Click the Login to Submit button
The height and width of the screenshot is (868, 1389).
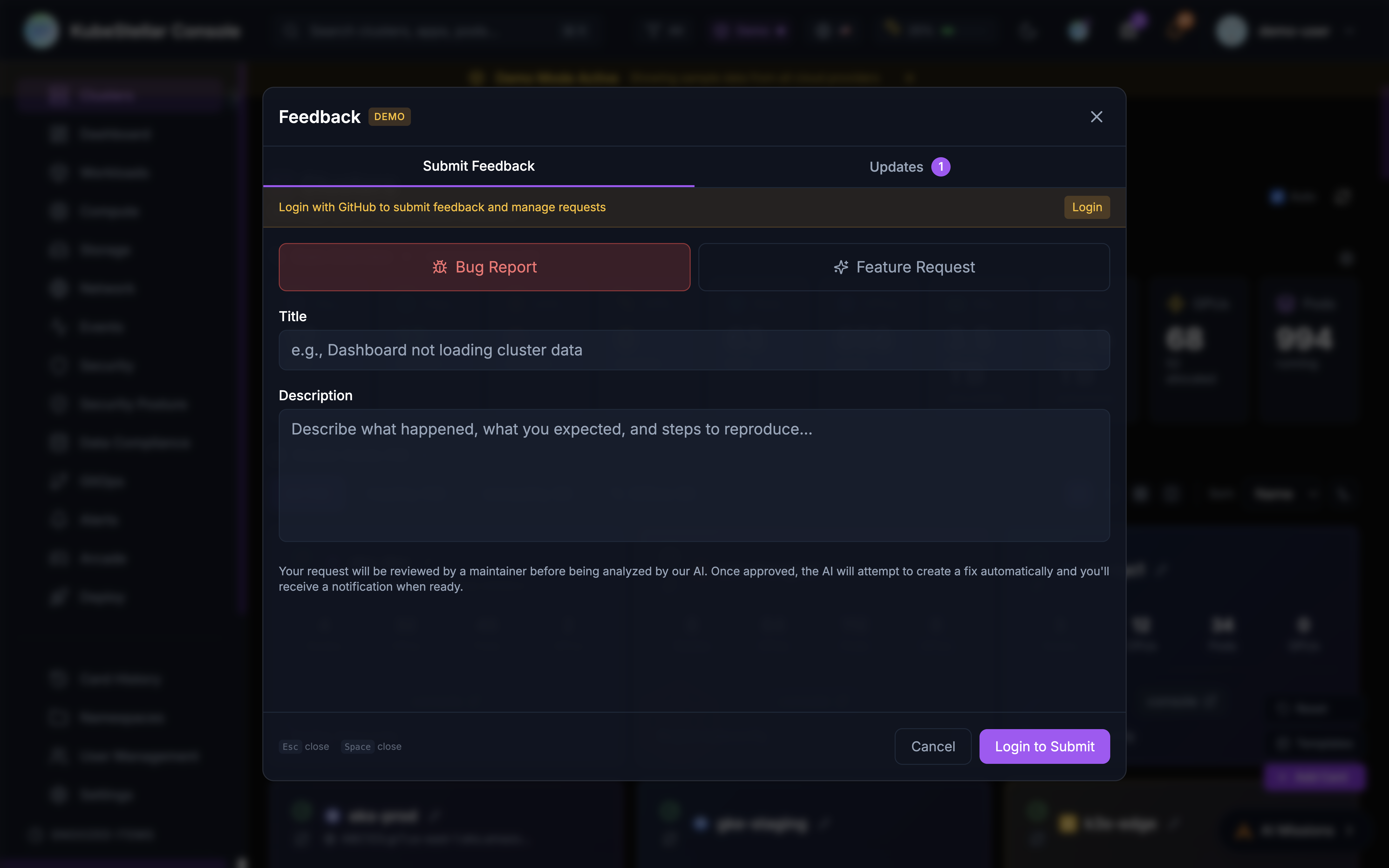1044,746
